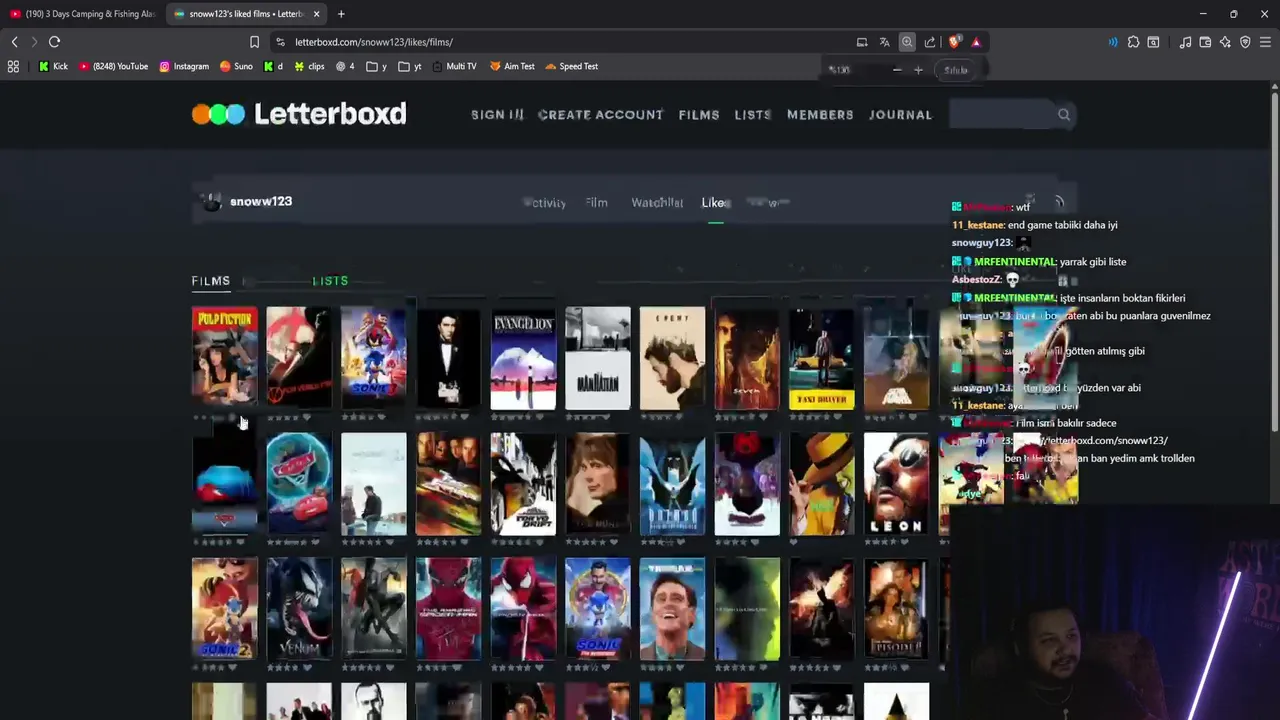Open the Seven poster
This screenshot has height=720, width=1280.
[747, 358]
